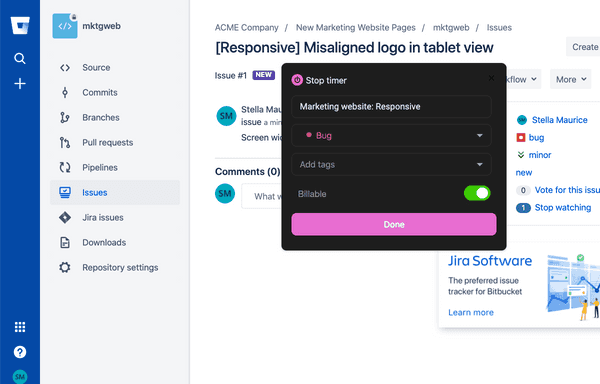This screenshot has width=600, height=384.
Task: Click the SM avatar of the issue reporter
Action: click(x=227, y=116)
